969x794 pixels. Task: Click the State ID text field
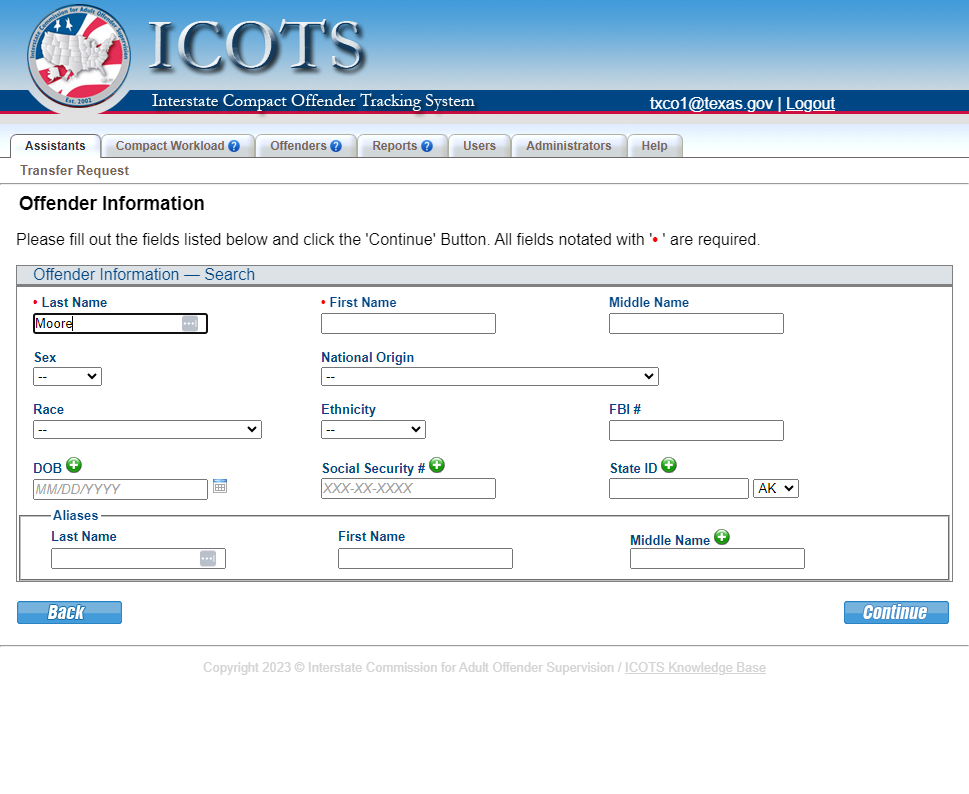(x=679, y=488)
